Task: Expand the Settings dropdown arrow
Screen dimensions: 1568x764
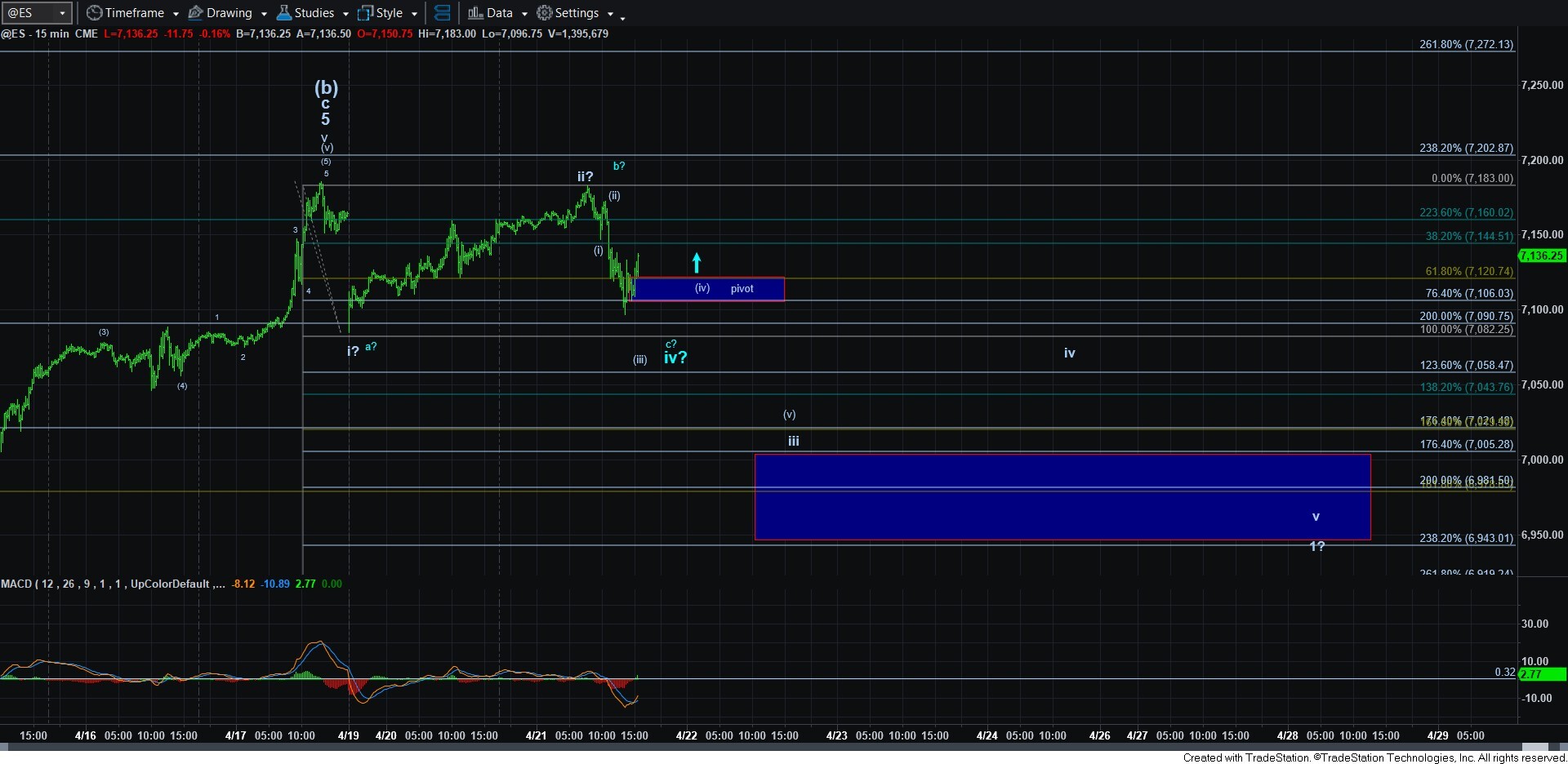Action: click(x=610, y=14)
